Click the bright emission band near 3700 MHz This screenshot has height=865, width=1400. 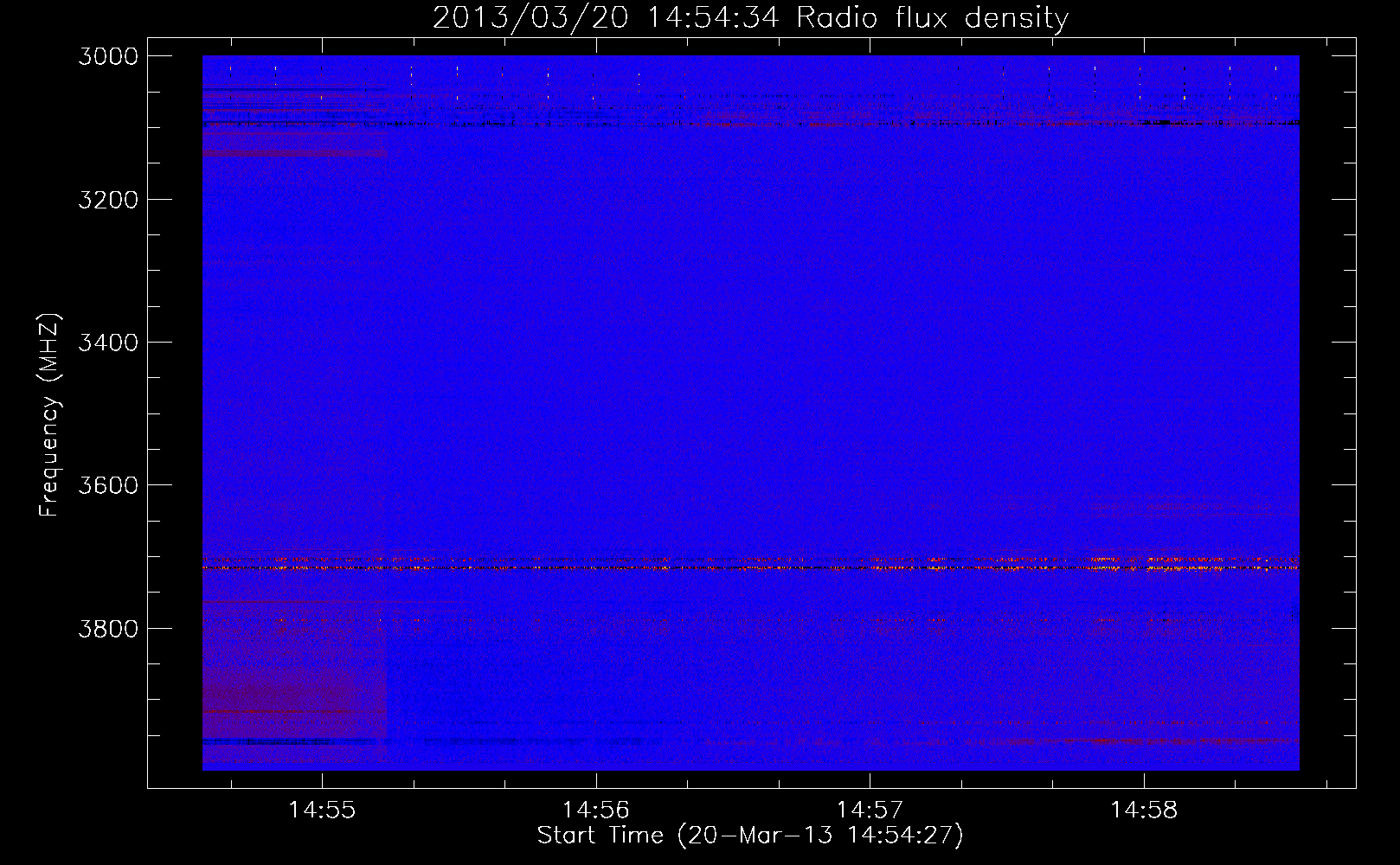click(750, 566)
